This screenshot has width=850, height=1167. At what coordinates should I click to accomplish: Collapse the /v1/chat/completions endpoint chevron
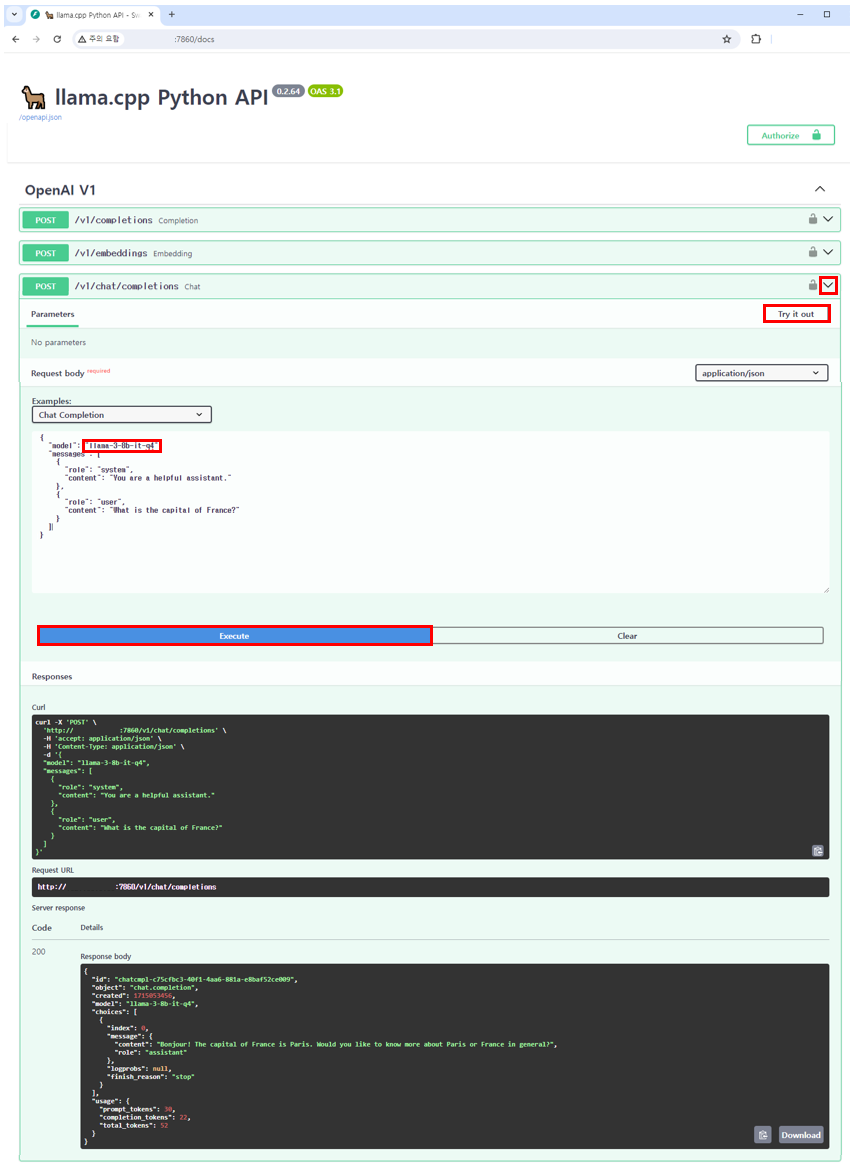click(828, 285)
